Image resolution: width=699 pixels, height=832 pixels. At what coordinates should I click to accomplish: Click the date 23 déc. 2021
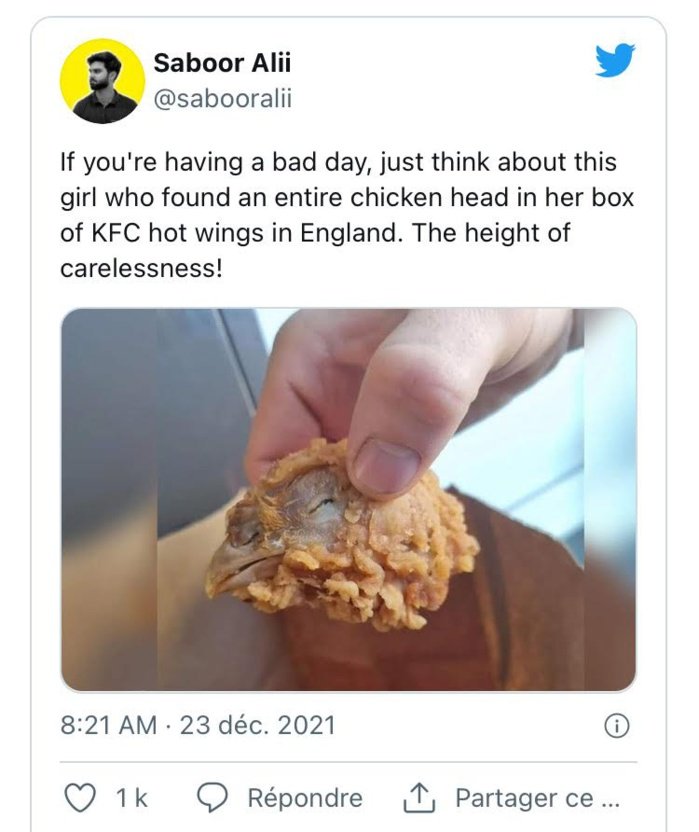tap(257, 725)
